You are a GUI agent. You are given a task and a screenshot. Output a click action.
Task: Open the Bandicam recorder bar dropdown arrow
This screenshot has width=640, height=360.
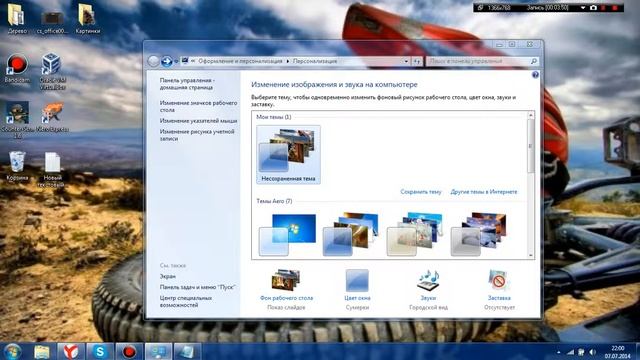click(x=583, y=7)
